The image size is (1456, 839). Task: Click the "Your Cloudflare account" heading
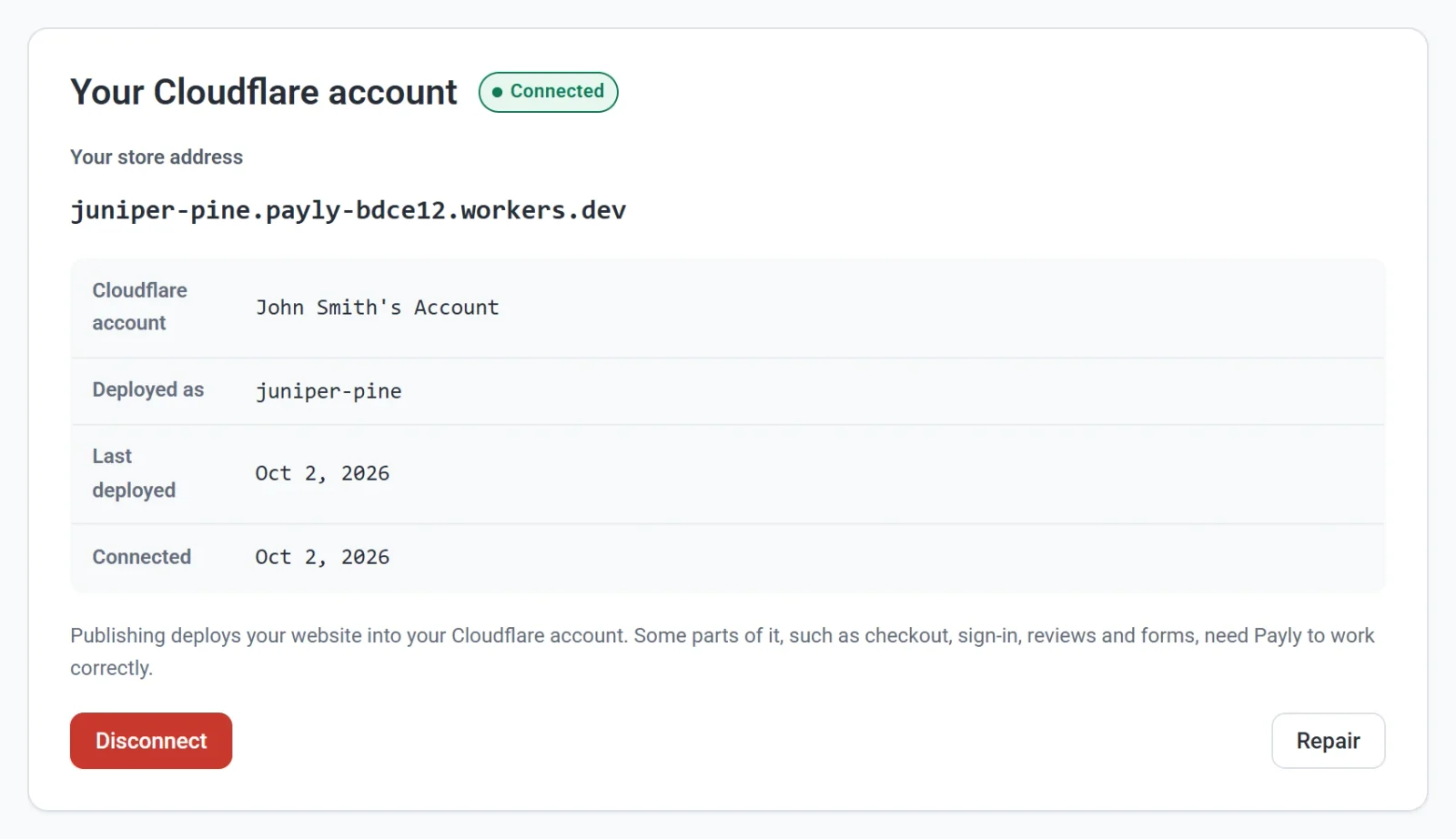264,92
